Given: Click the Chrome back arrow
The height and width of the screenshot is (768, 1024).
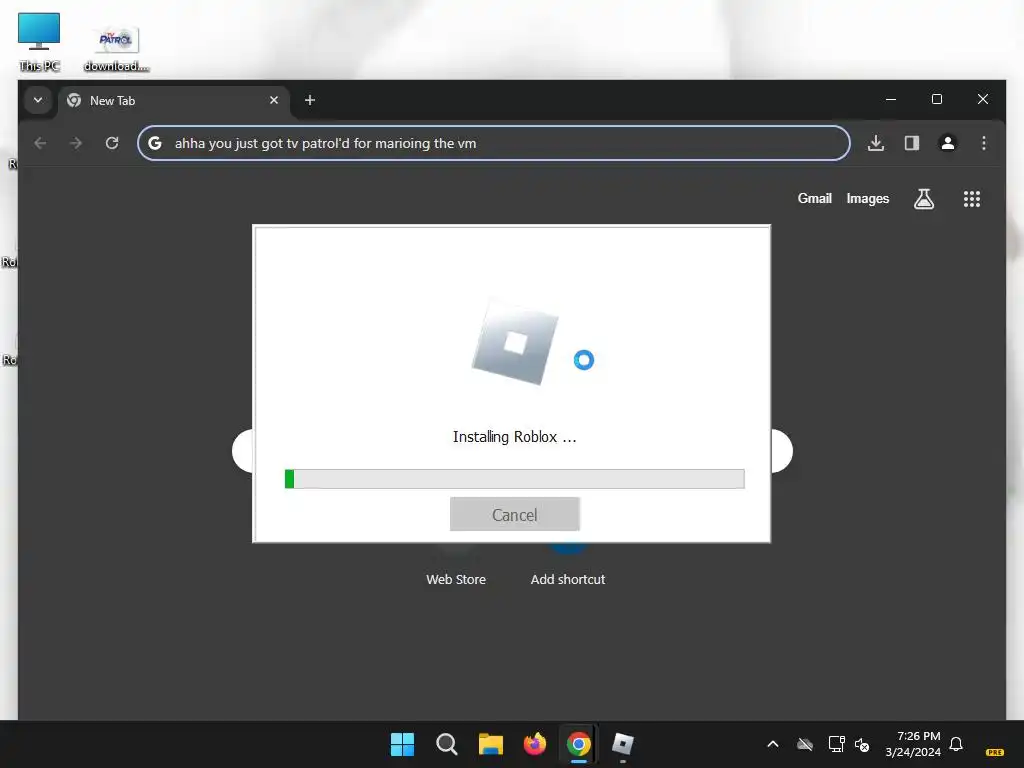Looking at the screenshot, I should (x=40, y=143).
